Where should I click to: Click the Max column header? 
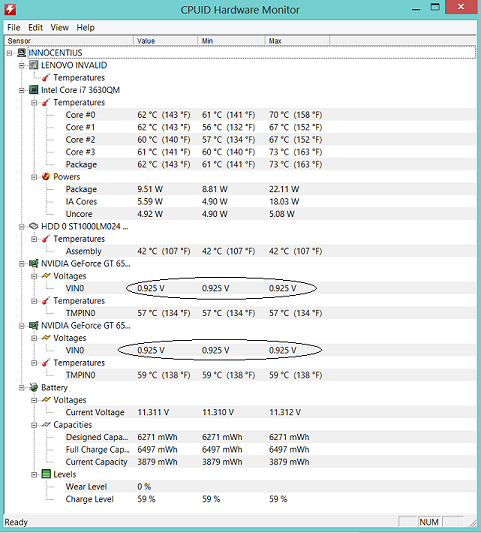[297, 41]
